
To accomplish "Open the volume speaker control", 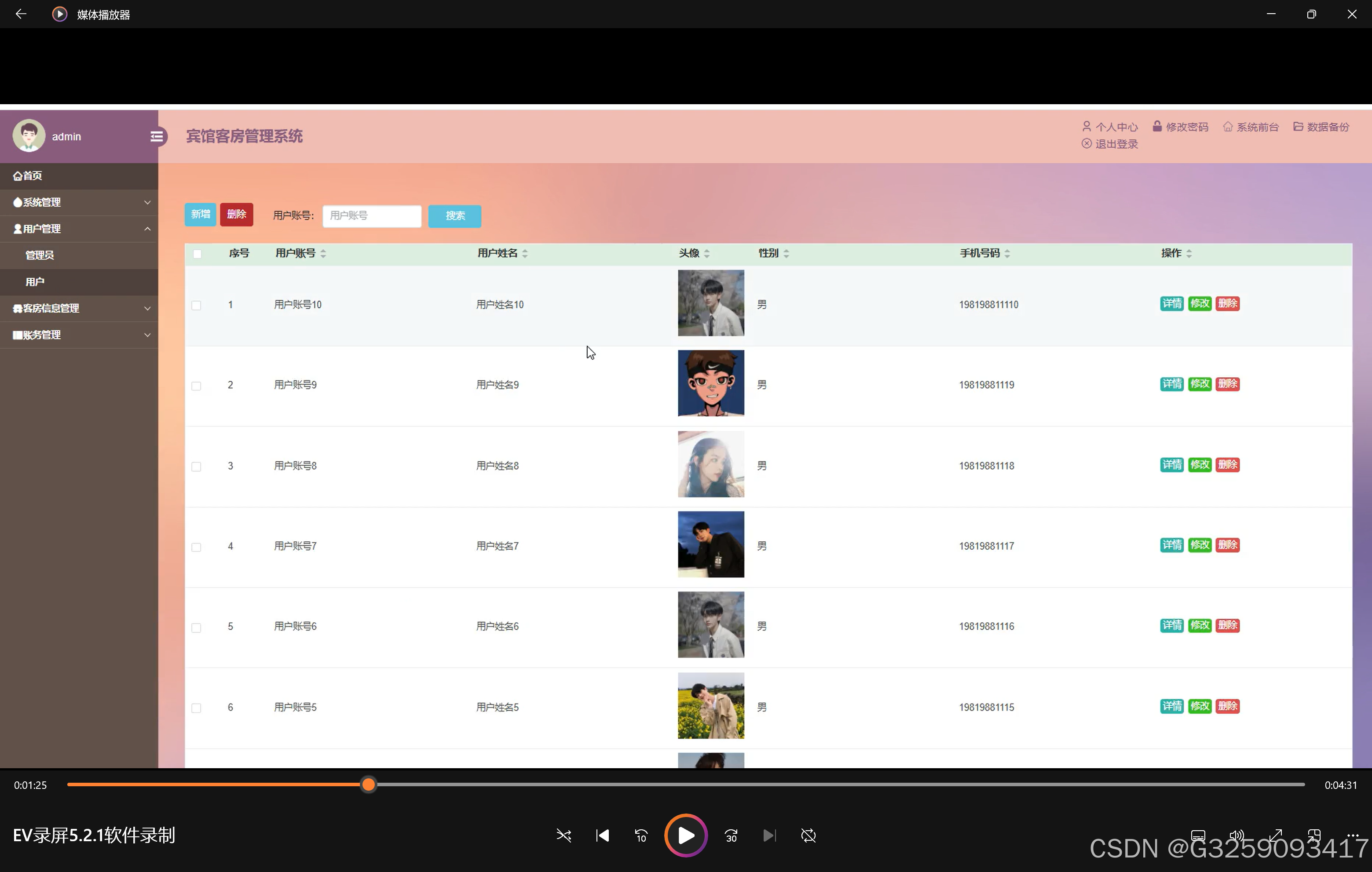I will point(1237,836).
